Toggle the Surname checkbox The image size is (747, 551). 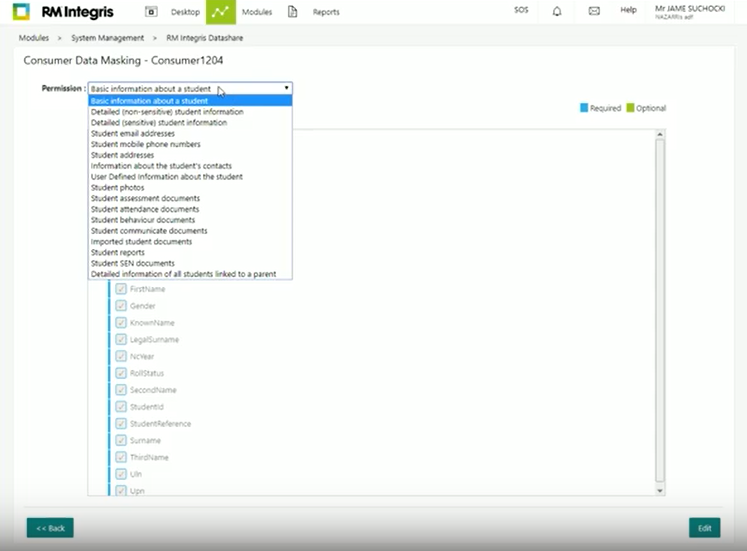121,440
